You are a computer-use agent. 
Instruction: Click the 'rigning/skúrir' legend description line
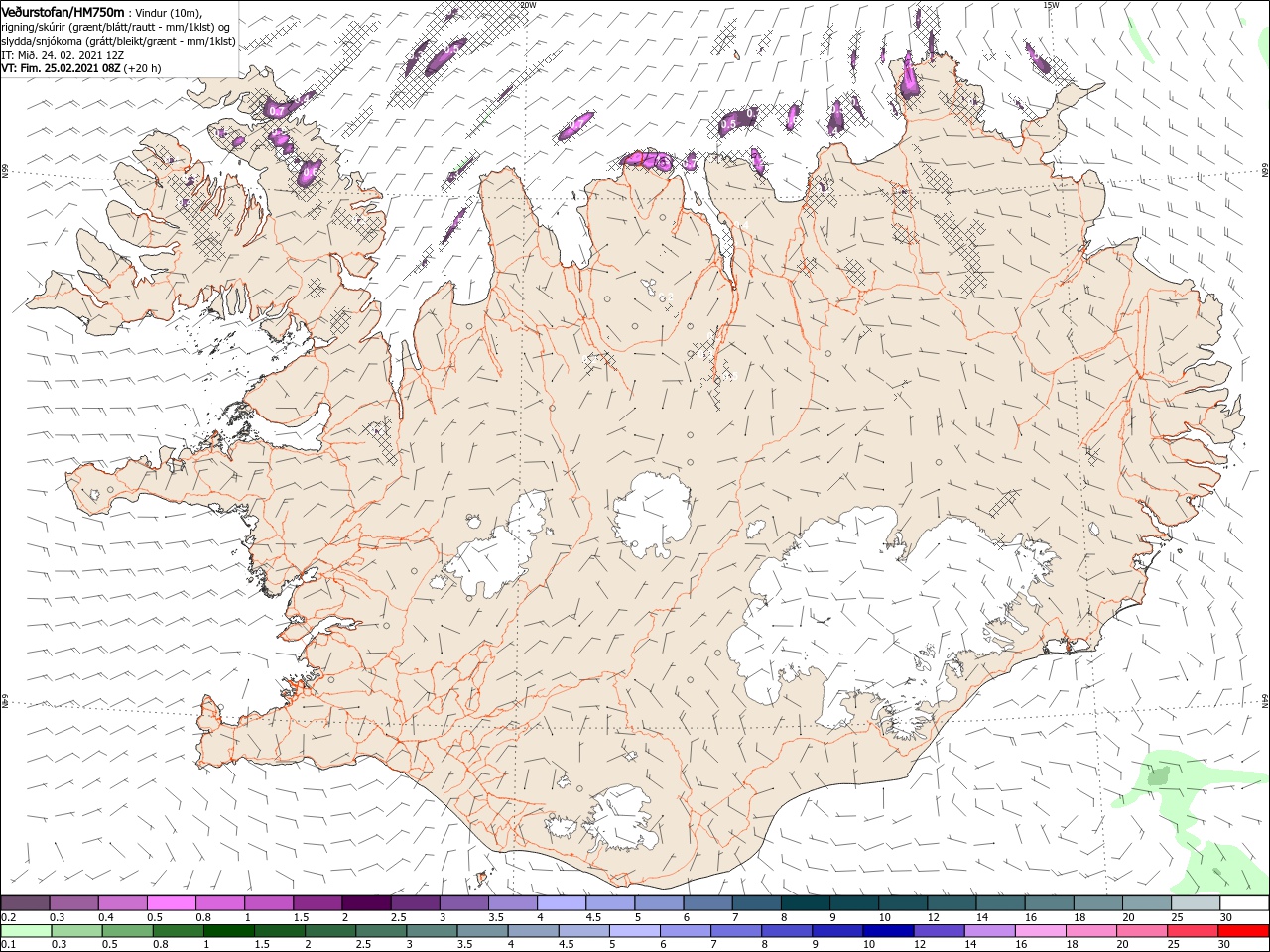click(116, 26)
